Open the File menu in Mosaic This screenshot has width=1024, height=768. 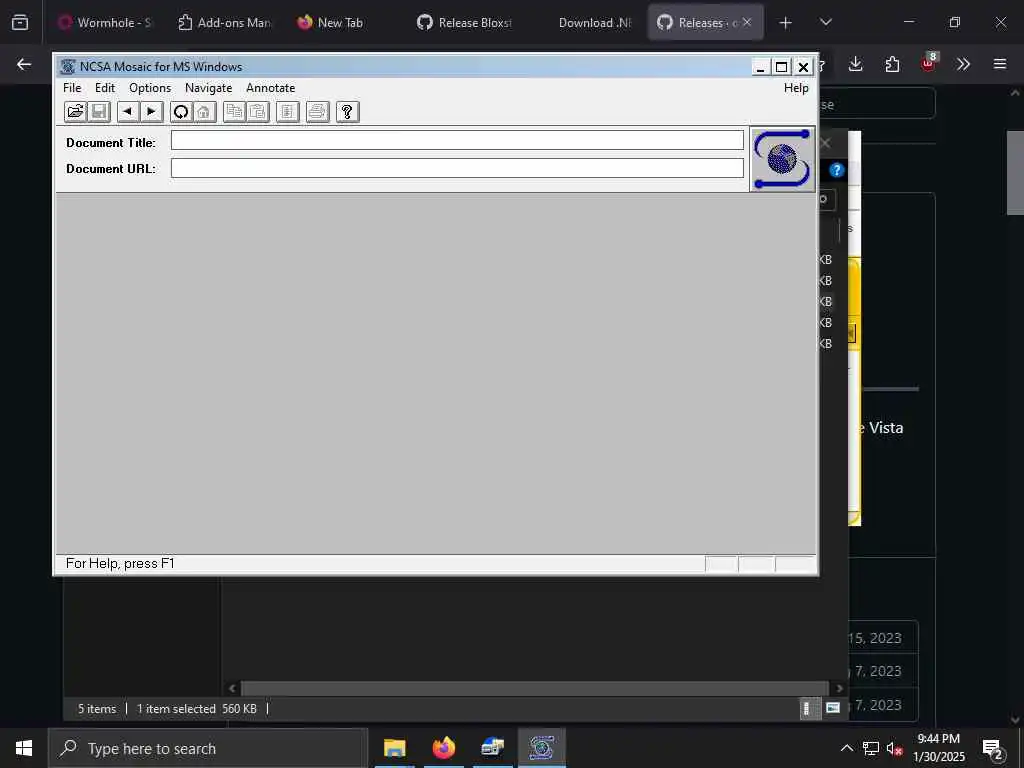(x=72, y=88)
